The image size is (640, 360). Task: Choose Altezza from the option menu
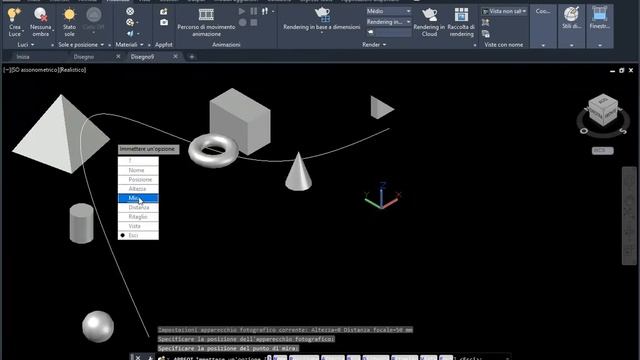[x=138, y=189]
